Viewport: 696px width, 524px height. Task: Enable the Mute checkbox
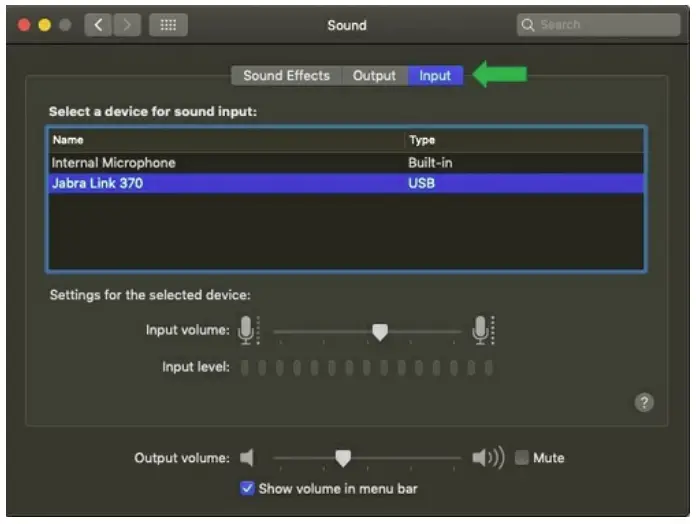tap(522, 457)
